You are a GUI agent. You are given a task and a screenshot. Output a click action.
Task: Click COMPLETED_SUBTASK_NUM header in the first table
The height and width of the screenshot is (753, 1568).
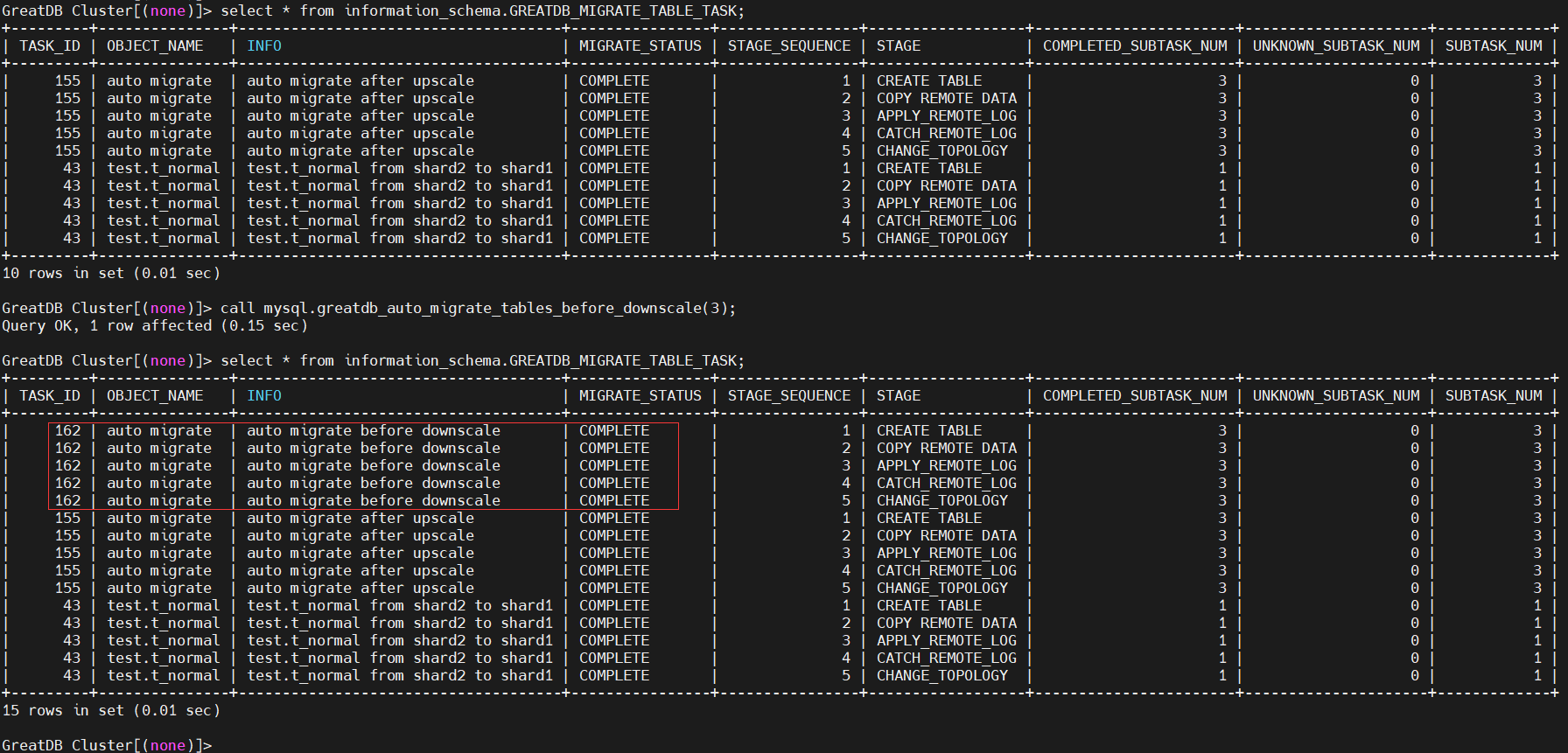(x=1135, y=45)
